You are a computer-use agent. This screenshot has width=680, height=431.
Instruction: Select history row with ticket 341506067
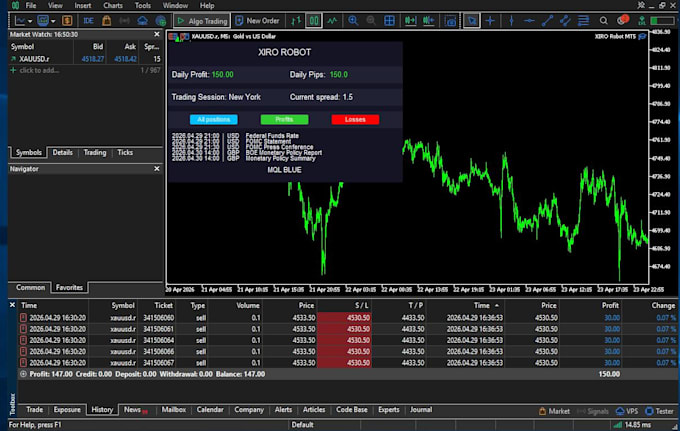pos(347,363)
